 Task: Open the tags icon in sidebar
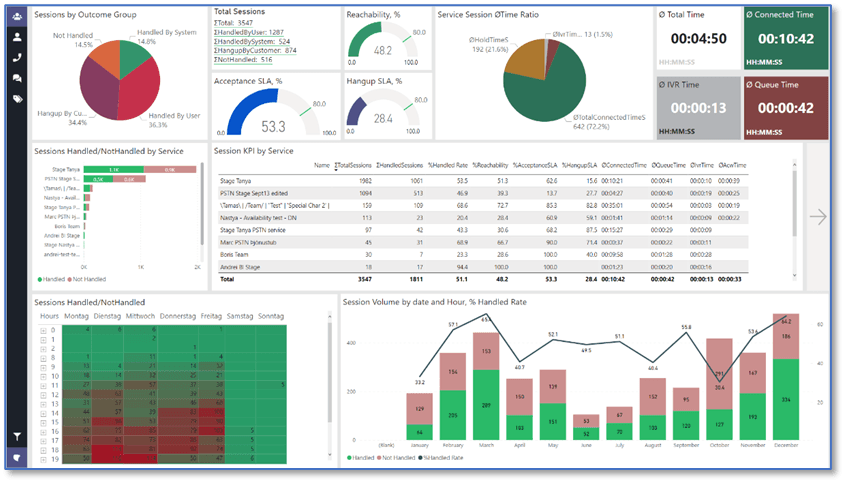pos(17,99)
